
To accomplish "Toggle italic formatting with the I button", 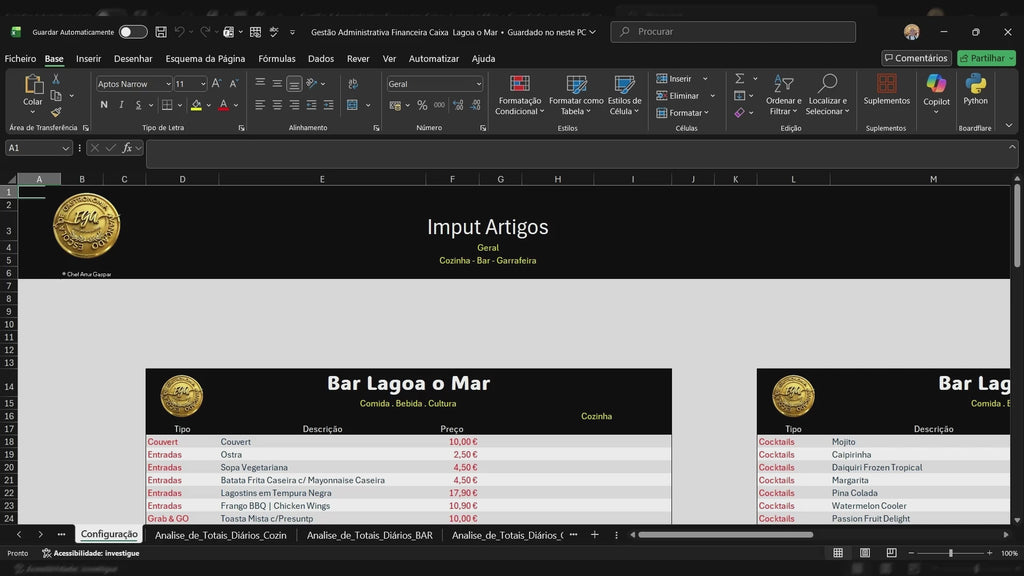I will point(122,105).
